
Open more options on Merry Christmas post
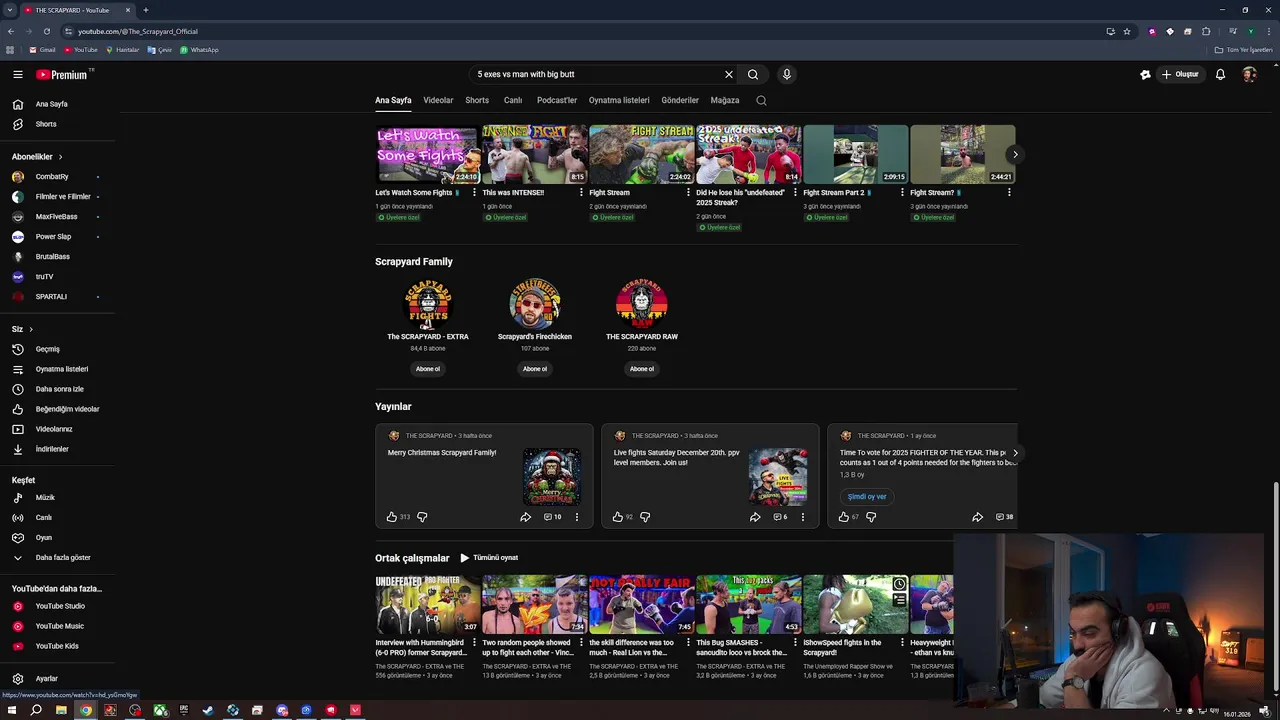click(577, 517)
